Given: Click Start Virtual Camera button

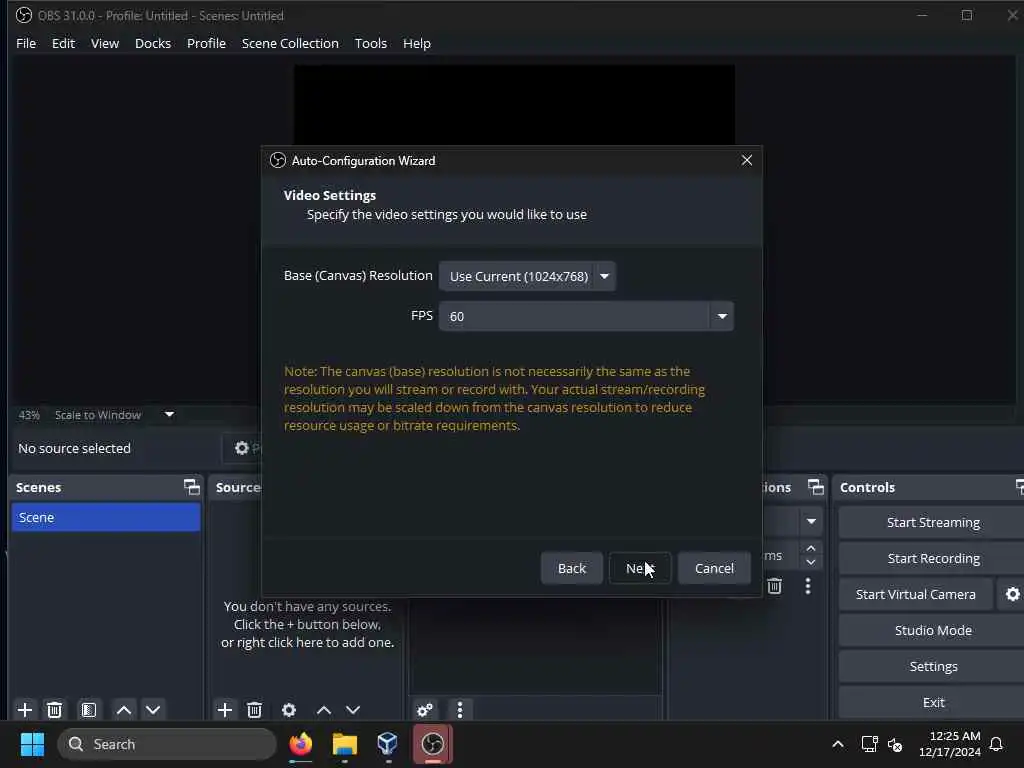Looking at the screenshot, I should click(916, 594).
